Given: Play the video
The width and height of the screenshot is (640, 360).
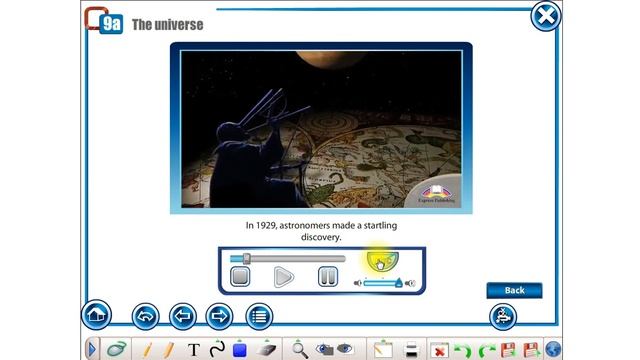Looking at the screenshot, I should [x=284, y=277].
